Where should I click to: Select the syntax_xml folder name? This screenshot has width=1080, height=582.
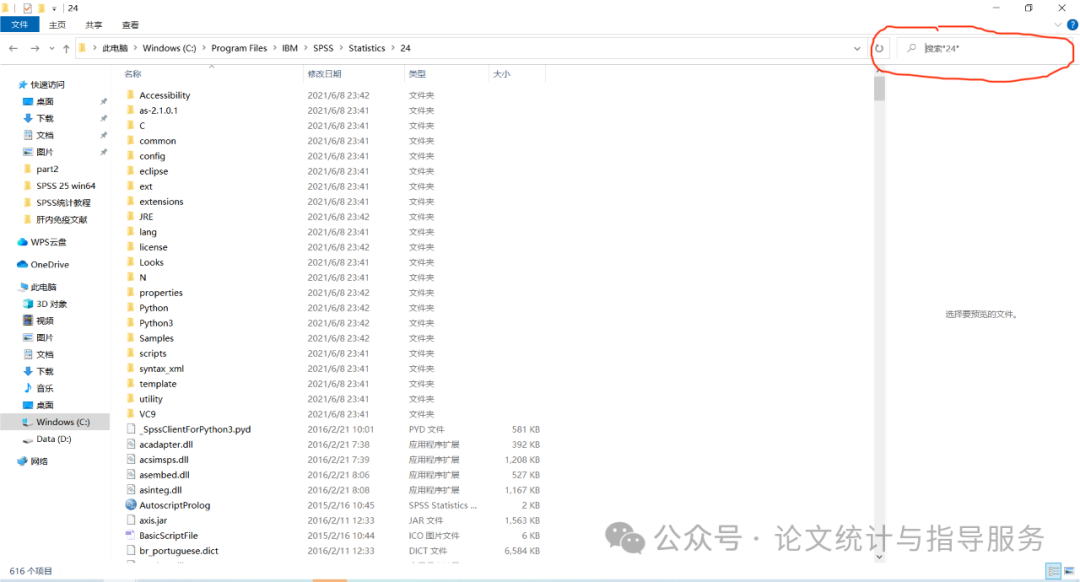coord(161,368)
